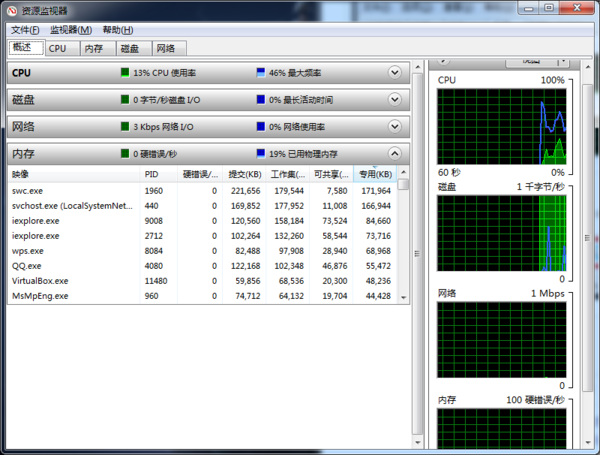
Task: Click the green disk I/O indicator square
Action: (125, 100)
